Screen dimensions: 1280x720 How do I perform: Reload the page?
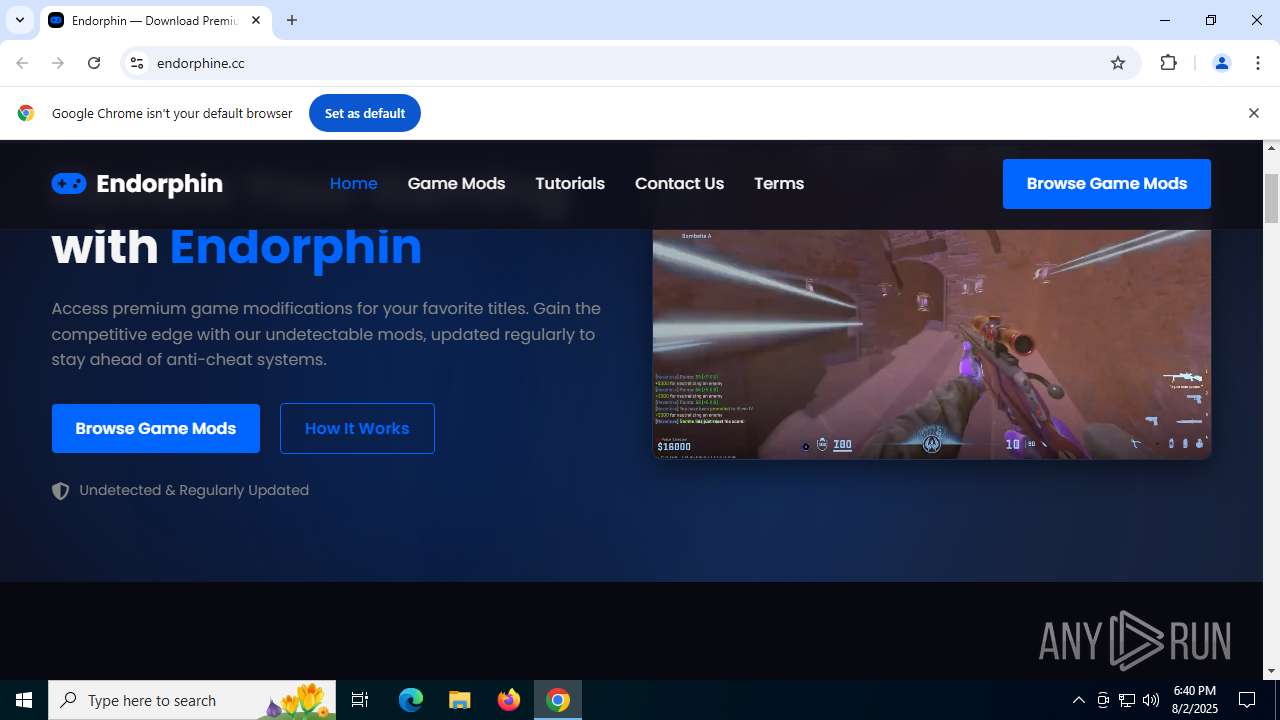tap(94, 63)
